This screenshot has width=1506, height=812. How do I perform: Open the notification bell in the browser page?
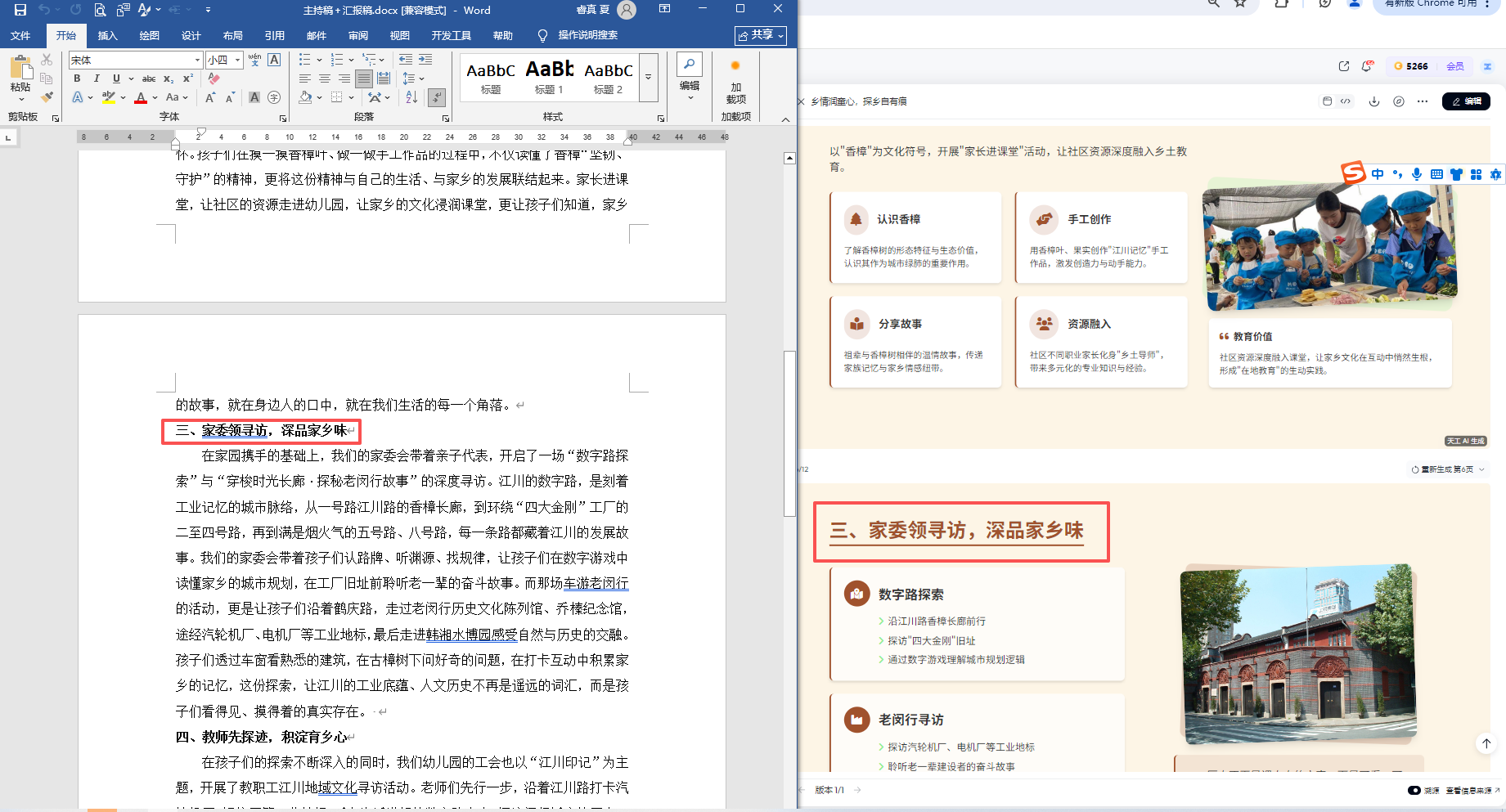(1367, 66)
